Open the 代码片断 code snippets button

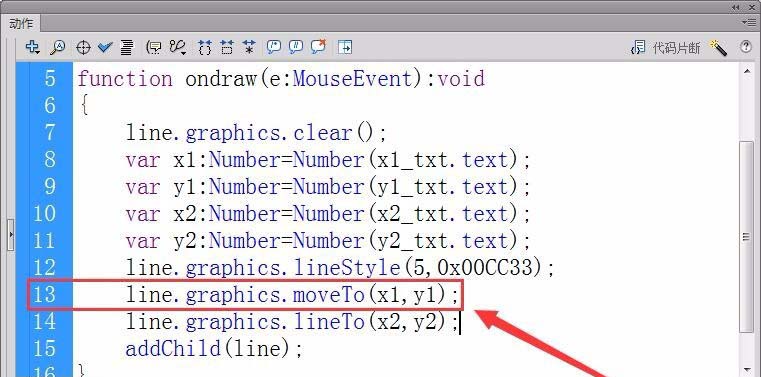click(x=665, y=48)
